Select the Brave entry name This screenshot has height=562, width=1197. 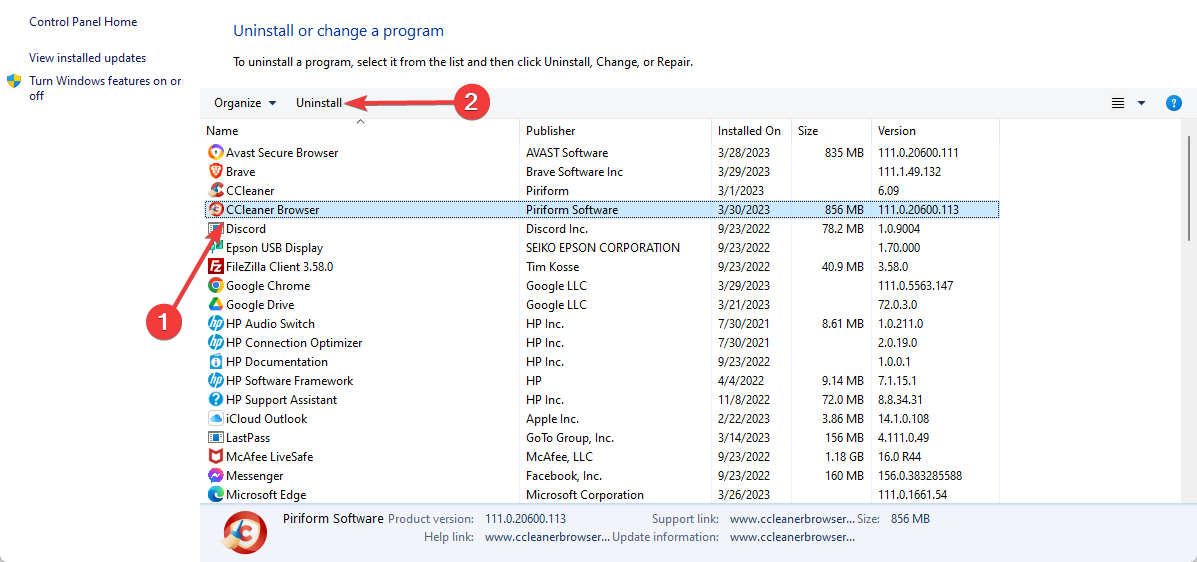pos(240,172)
